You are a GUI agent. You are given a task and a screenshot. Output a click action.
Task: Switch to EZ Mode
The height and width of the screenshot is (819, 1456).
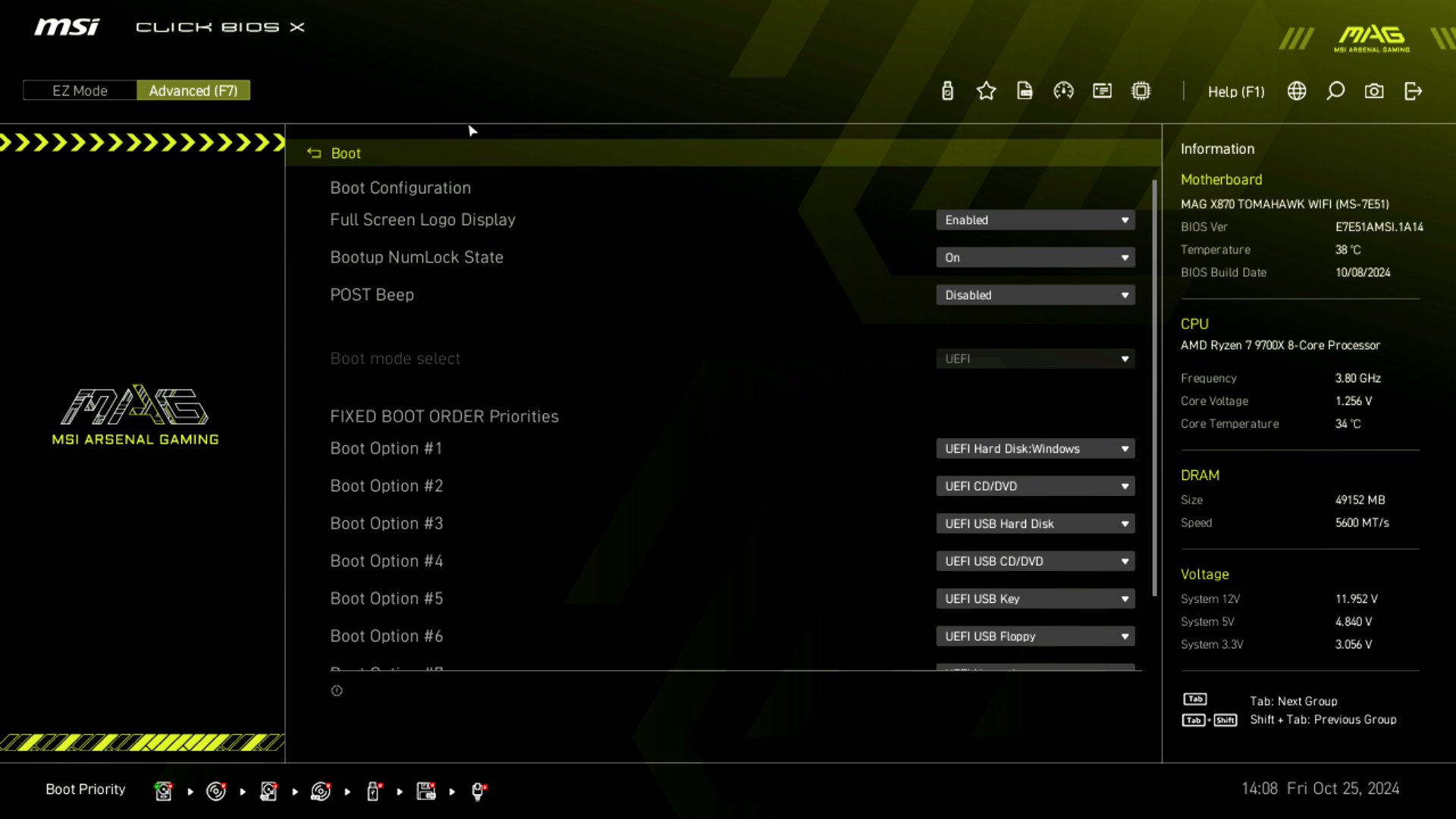(x=80, y=90)
